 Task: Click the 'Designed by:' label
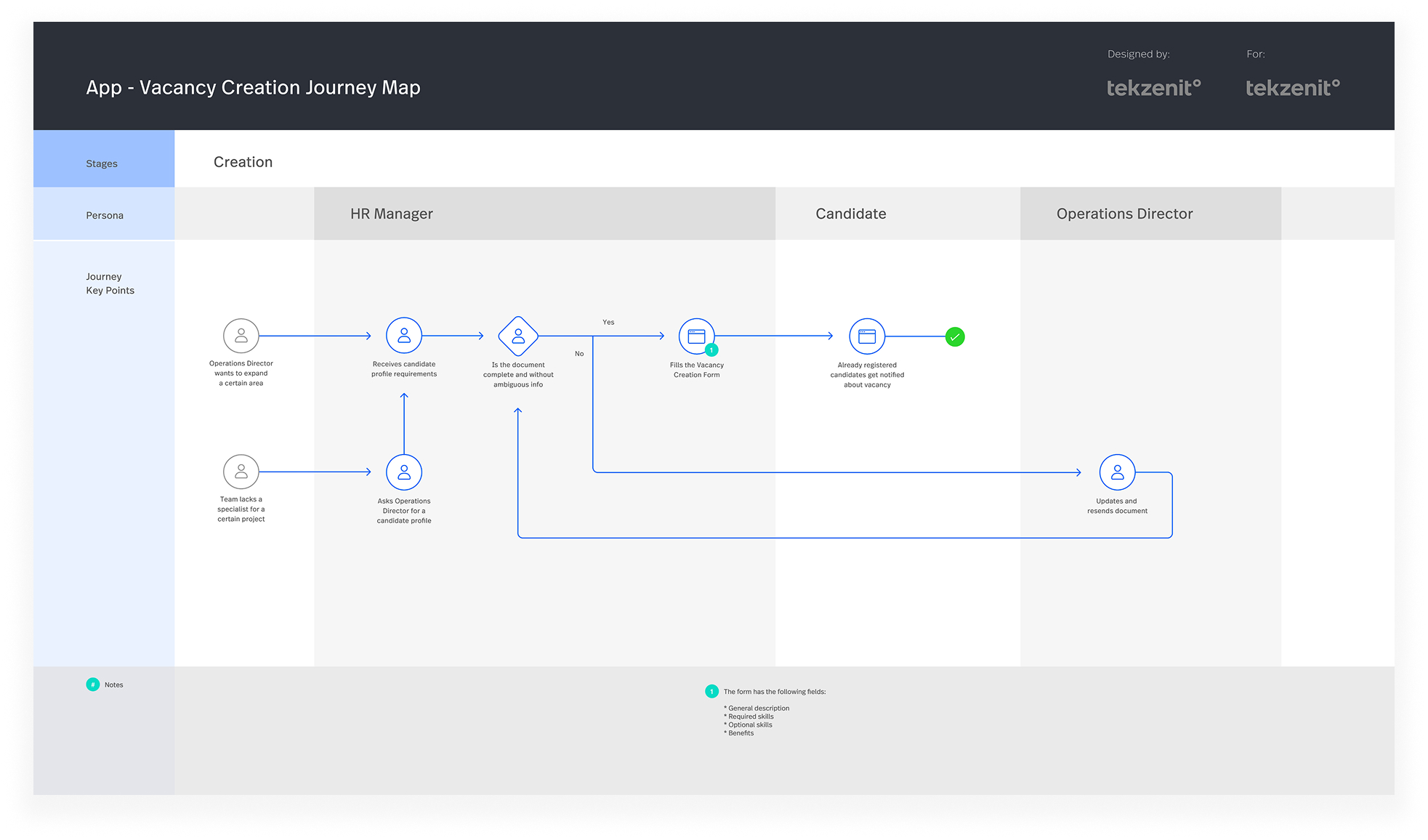[x=1139, y=54]
